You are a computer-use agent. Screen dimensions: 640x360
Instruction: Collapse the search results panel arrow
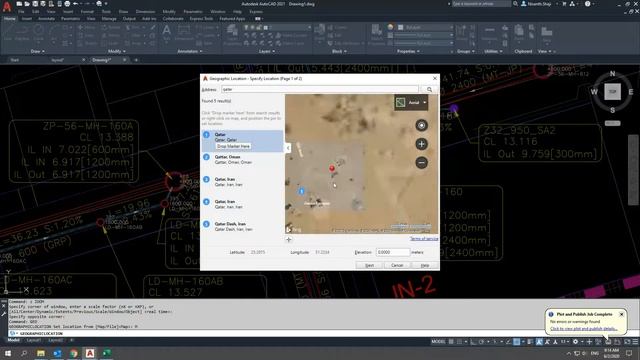(x=288, y=148)
